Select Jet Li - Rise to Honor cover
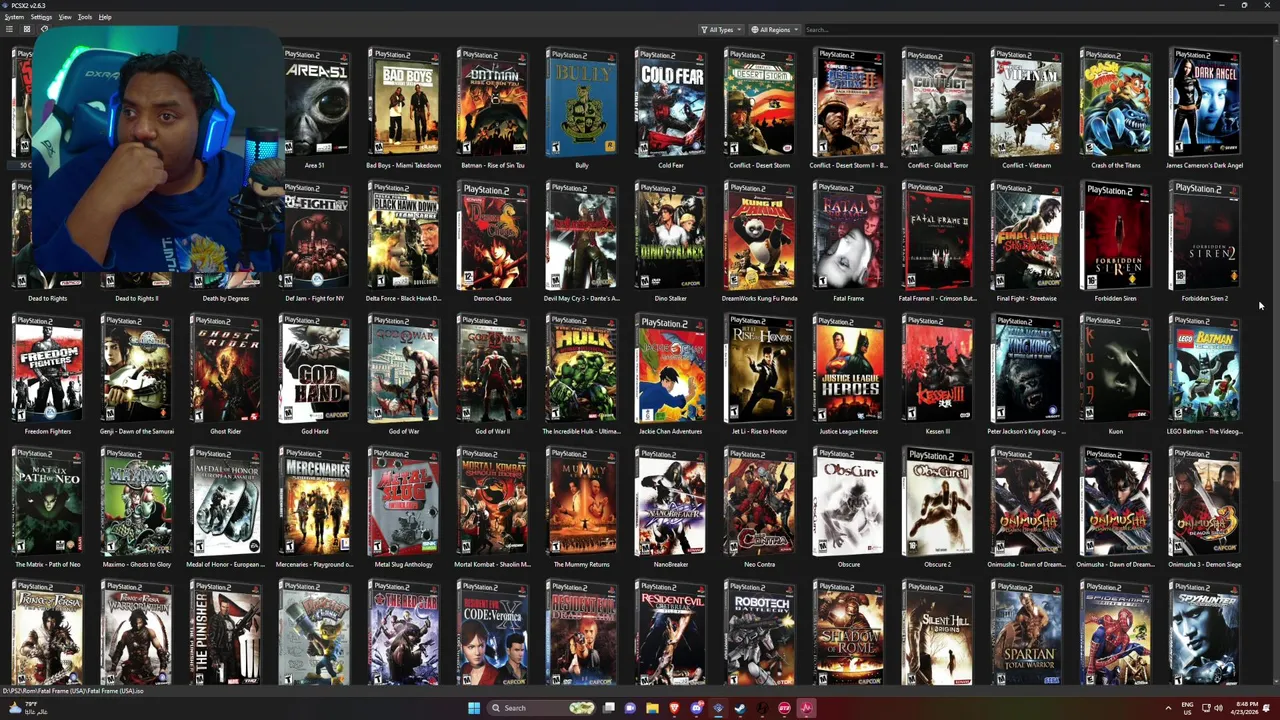The height and width of the screenshot is (720, 1280). tap(760, 369)
